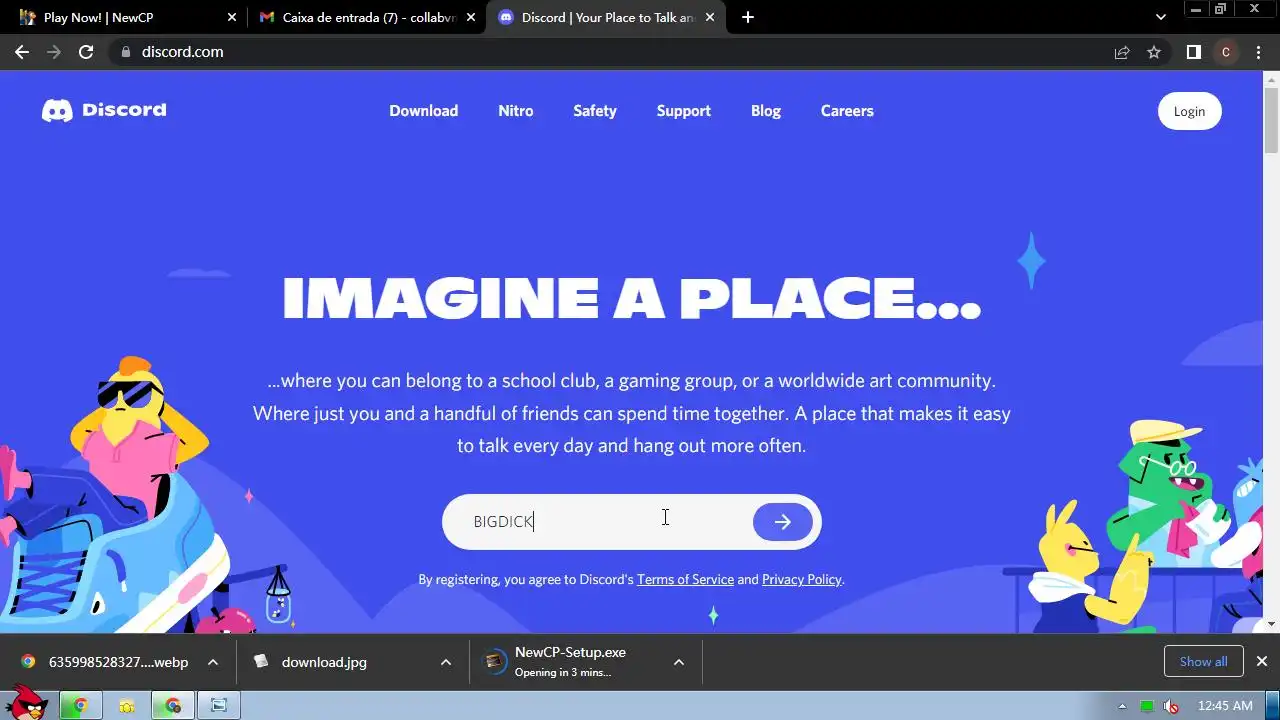This screenshot has height=720, width=1280.
Task: Open the first Chrome taskbar icon
Action: (80, 705)
